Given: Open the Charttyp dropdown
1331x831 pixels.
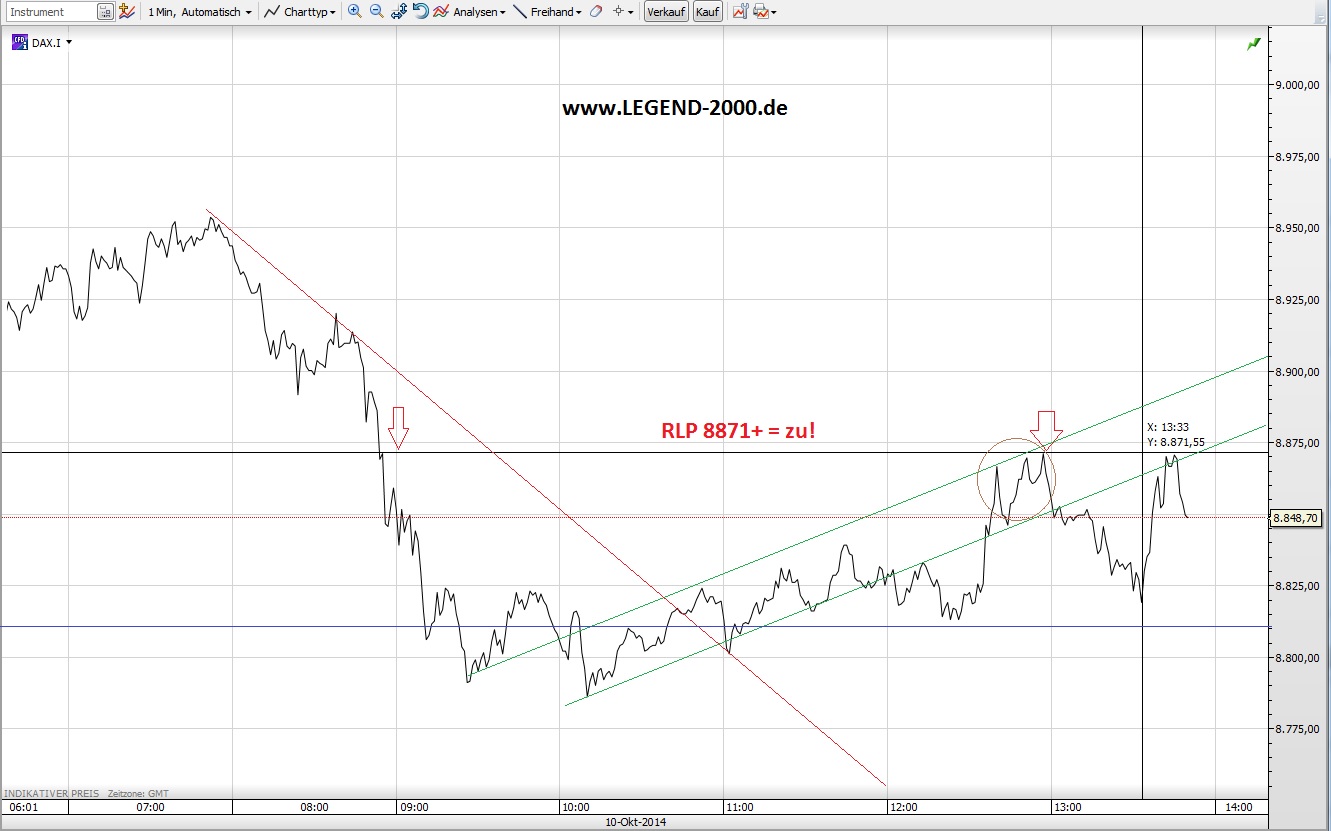Looking at the screenshot, I should click(300, 11).
